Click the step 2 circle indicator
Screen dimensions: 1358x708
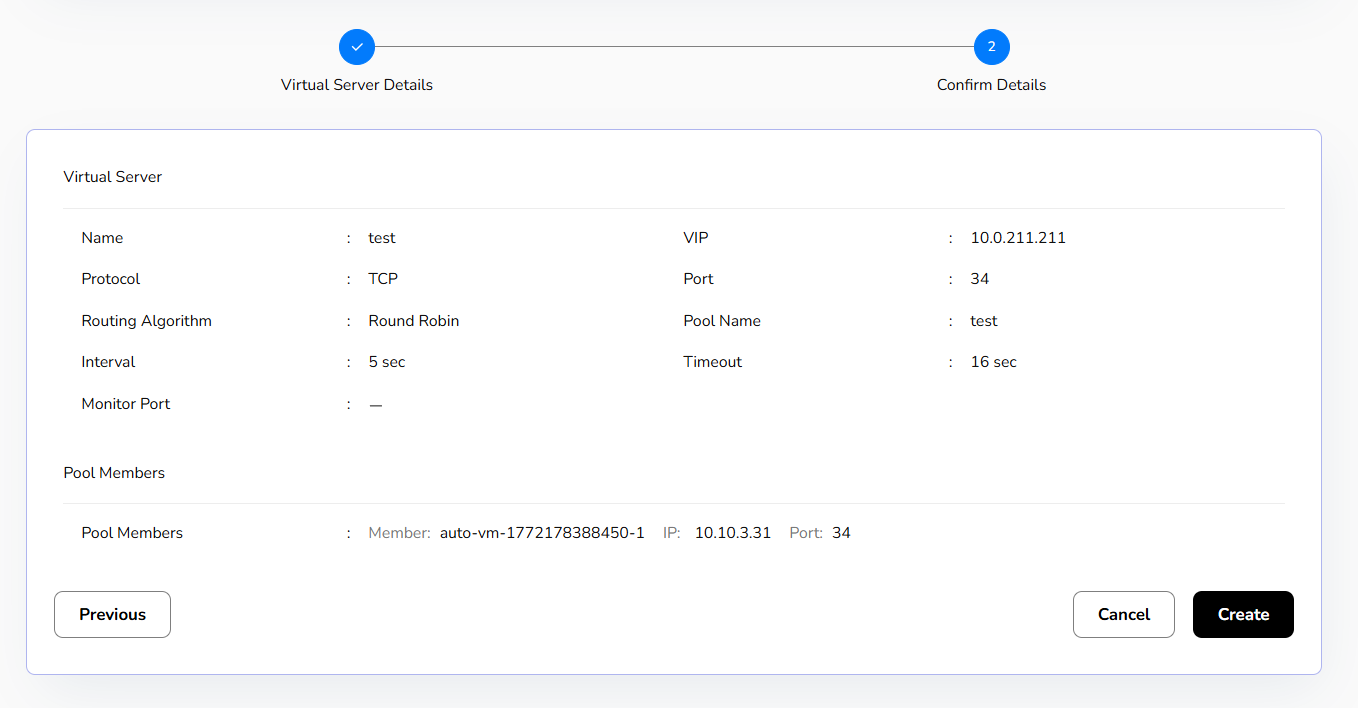pyautogui.click(x=991, y=47)
